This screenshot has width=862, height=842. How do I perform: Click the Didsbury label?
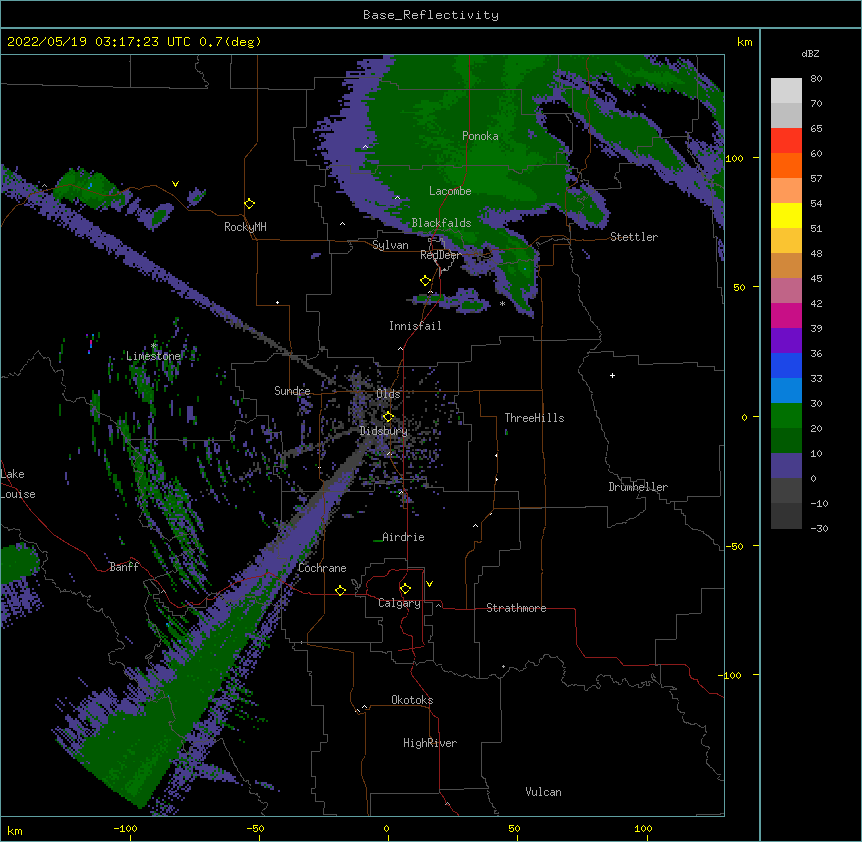384,431
